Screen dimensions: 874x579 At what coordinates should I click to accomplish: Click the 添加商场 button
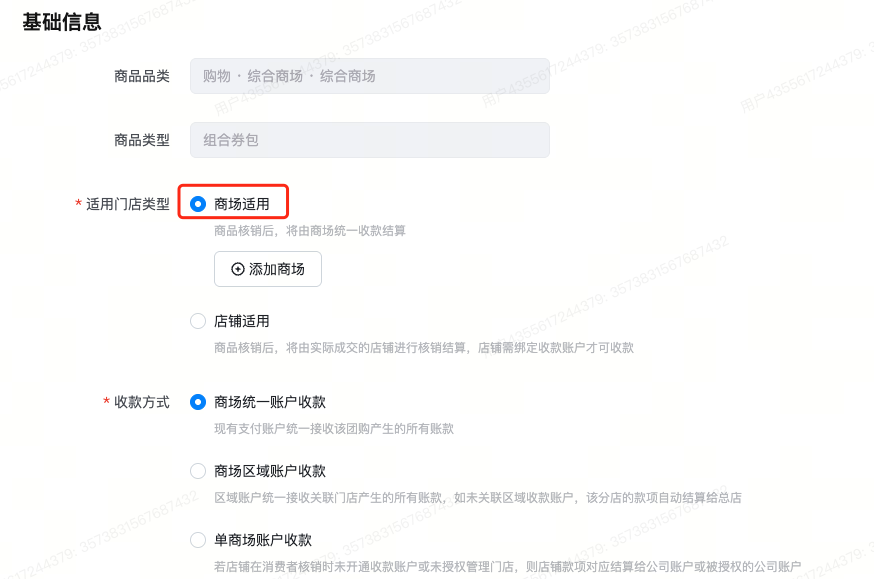268,269
